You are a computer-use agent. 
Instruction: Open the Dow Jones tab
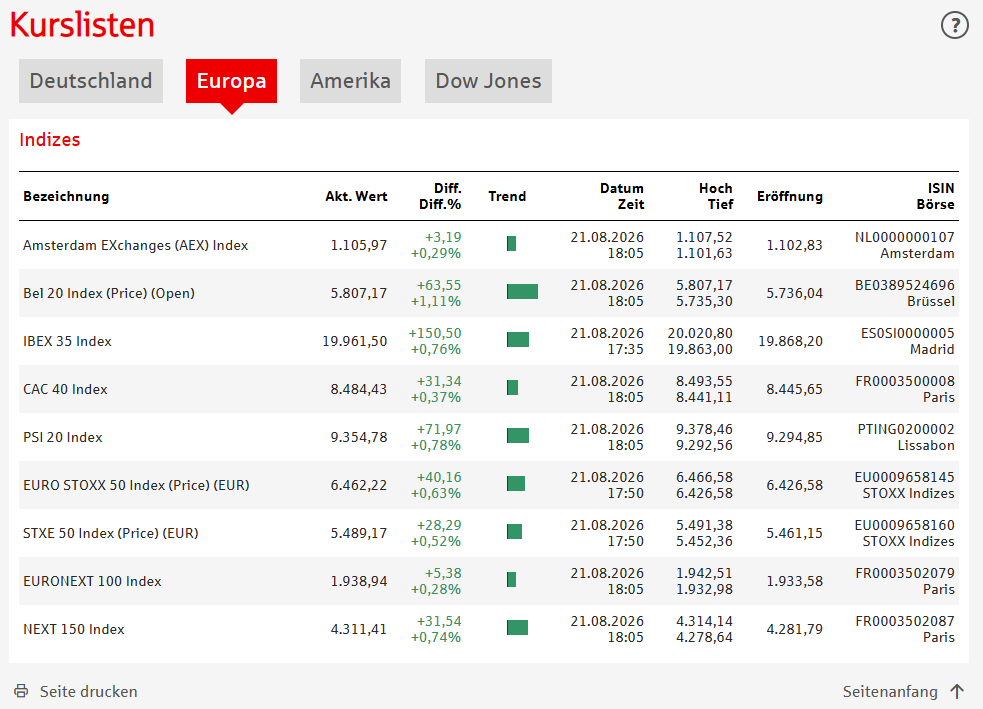click(x=488, y=81)
